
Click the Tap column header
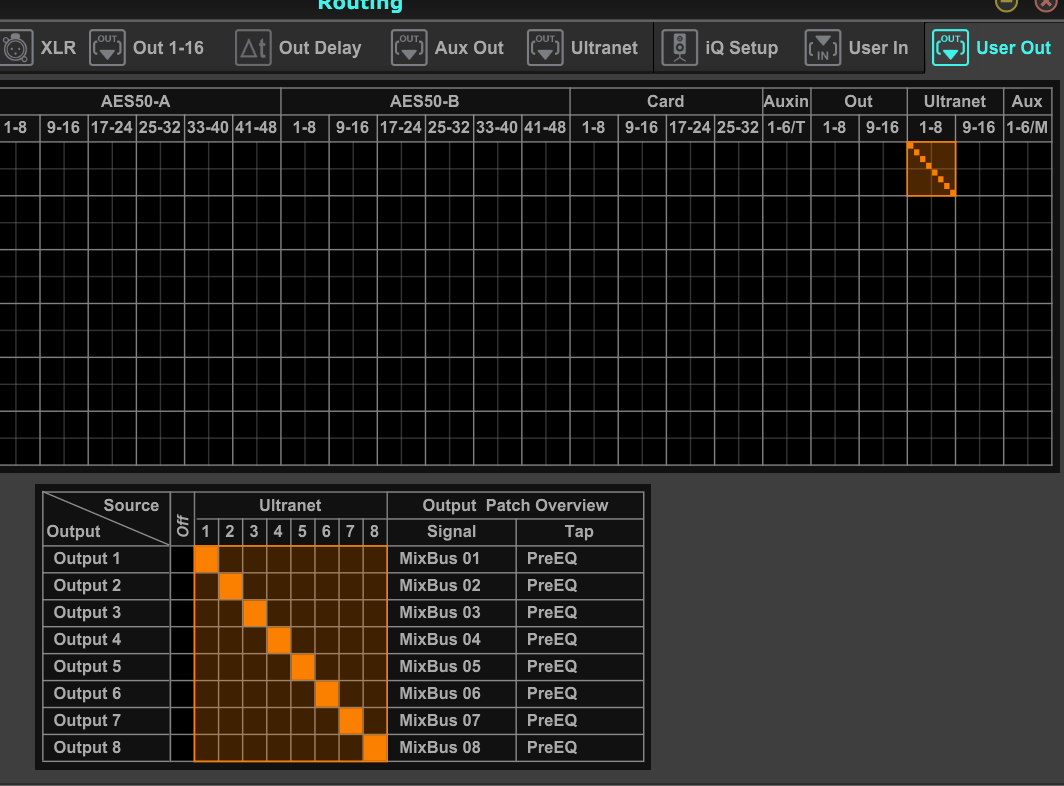[x=580, y=532]
